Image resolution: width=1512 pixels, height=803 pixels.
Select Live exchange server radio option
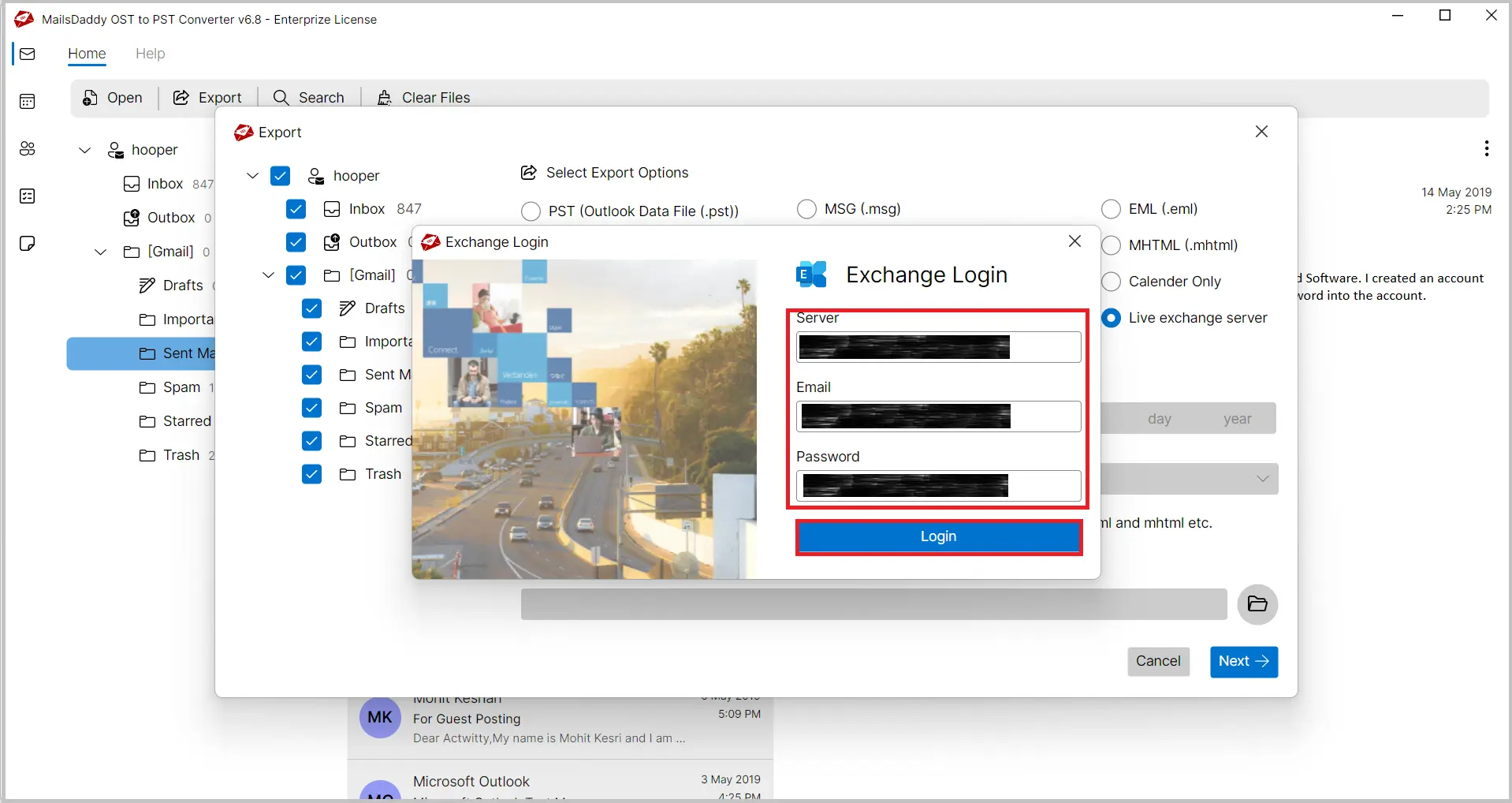coord(1111,318)
